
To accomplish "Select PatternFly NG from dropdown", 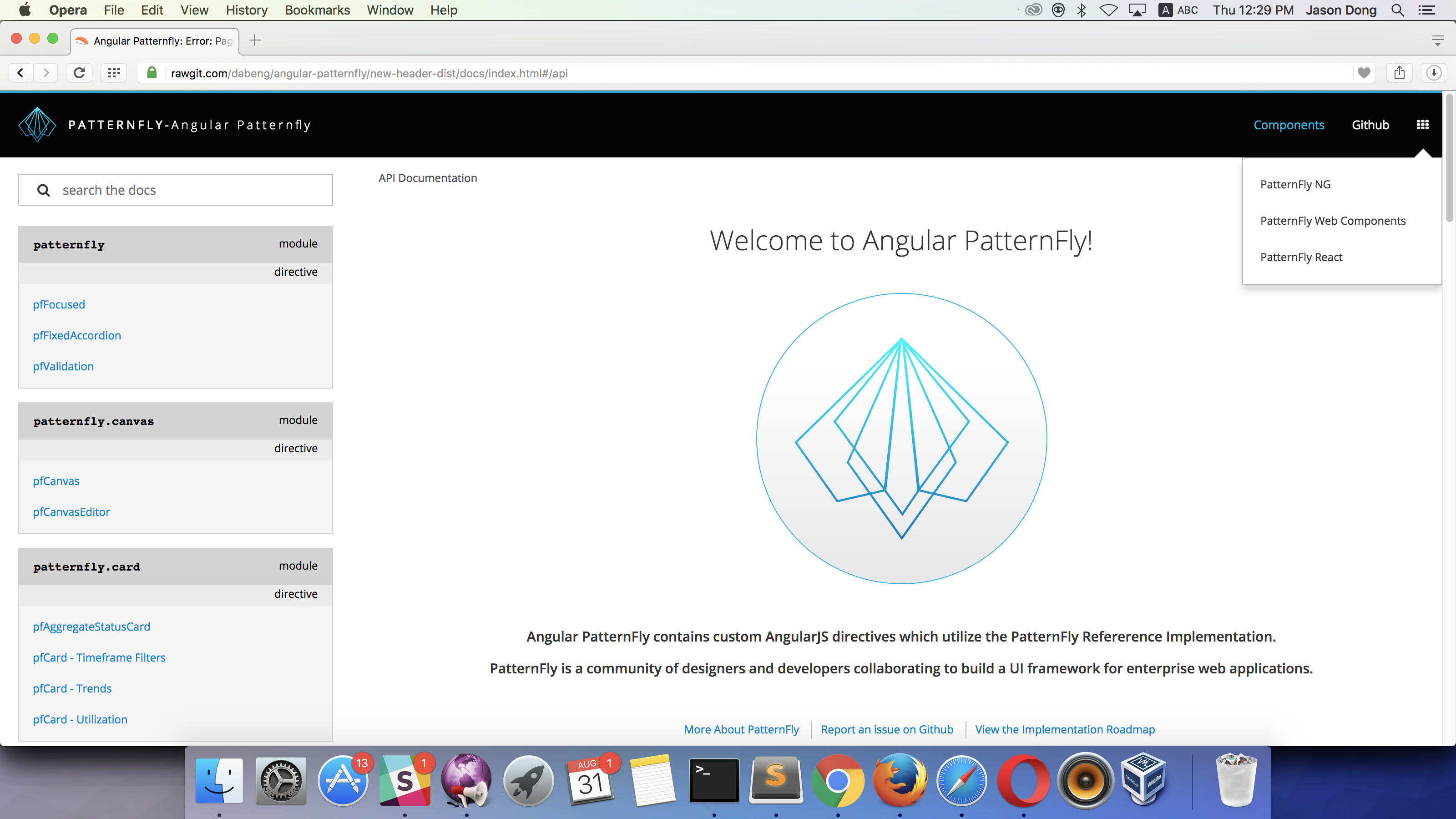I will point(1295,184).
